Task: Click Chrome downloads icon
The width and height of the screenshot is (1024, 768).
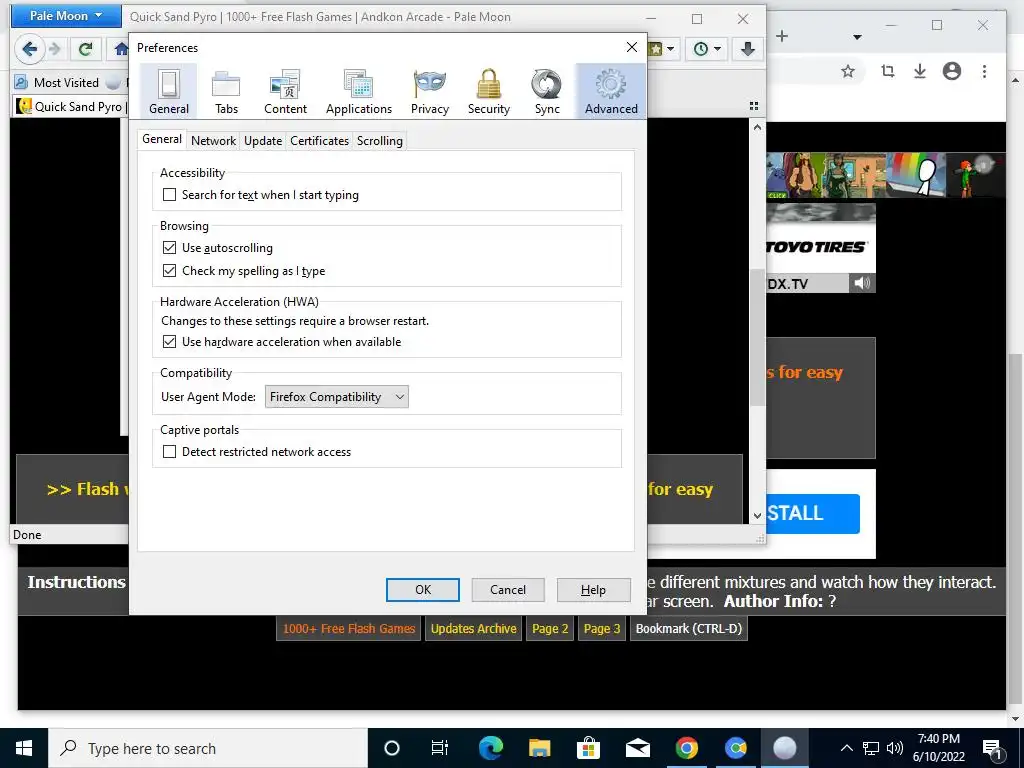Action: coord(920,71)
